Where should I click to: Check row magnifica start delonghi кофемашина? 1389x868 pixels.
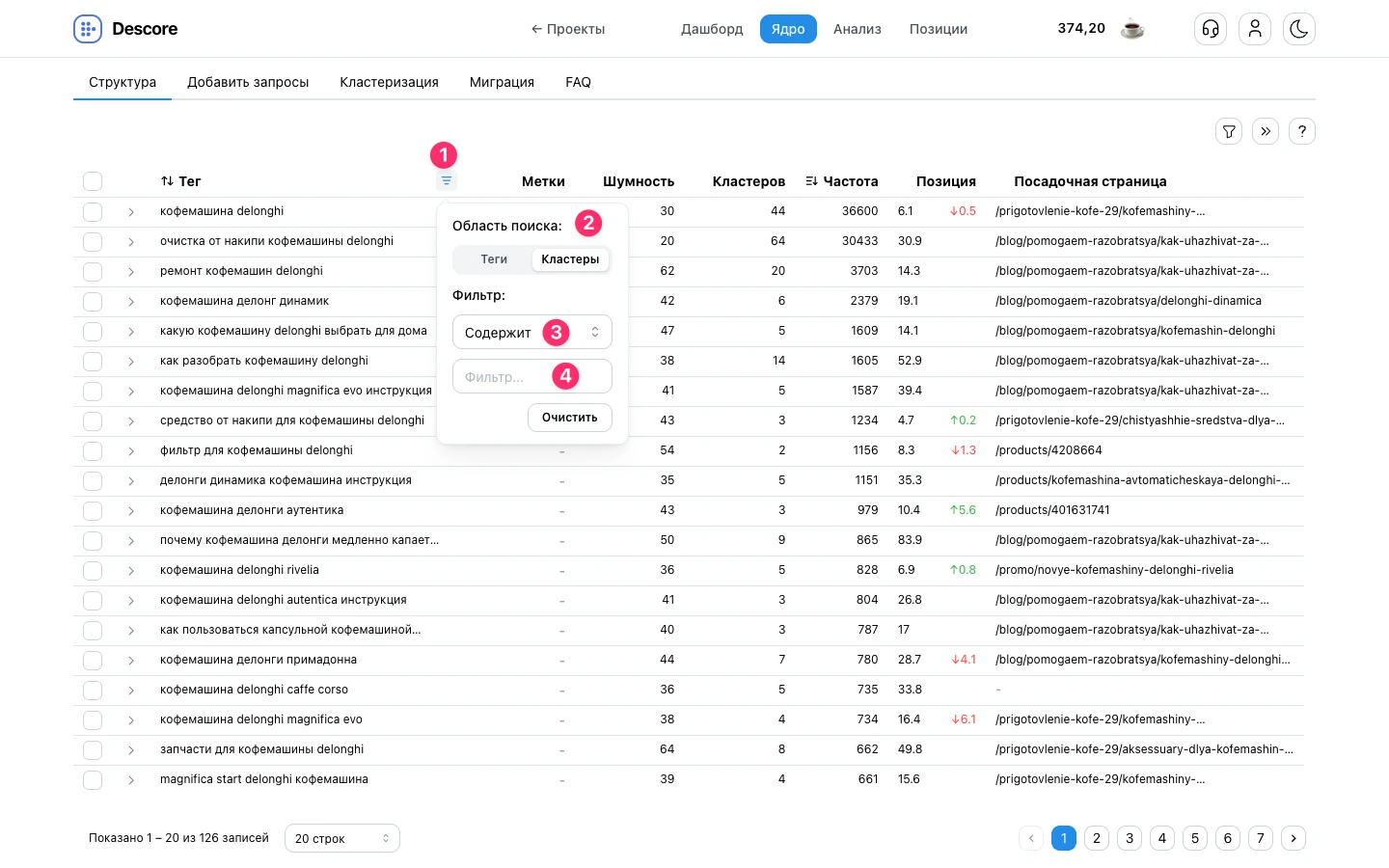pyautogui.click(x=93, y=779)
